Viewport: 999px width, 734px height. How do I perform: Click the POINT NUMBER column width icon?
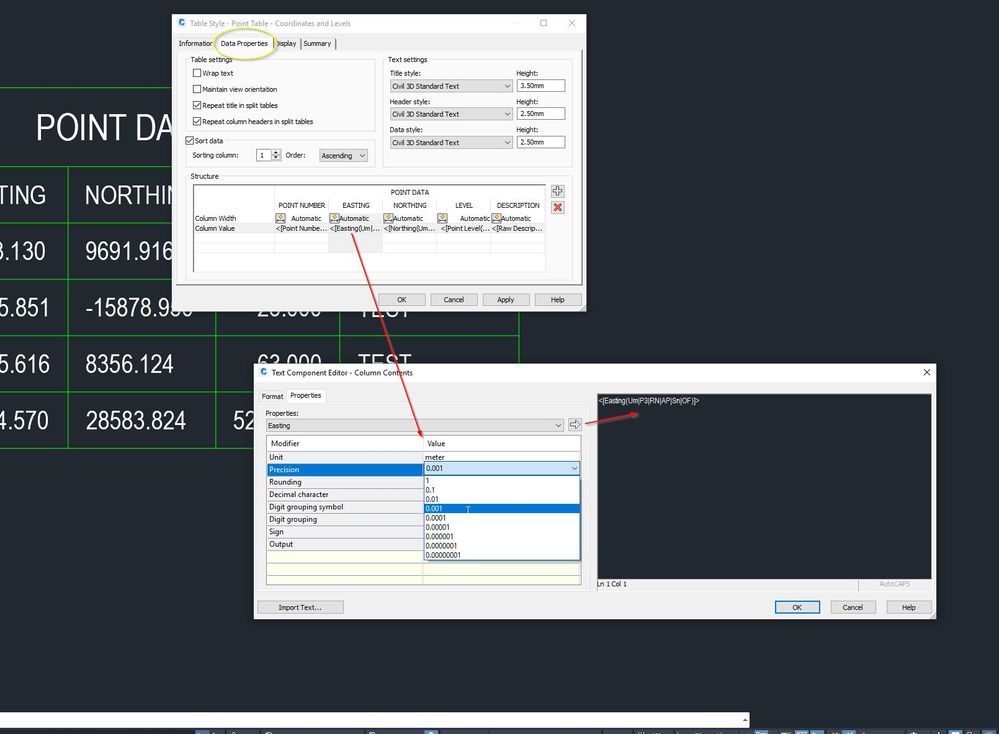point(280,218)
